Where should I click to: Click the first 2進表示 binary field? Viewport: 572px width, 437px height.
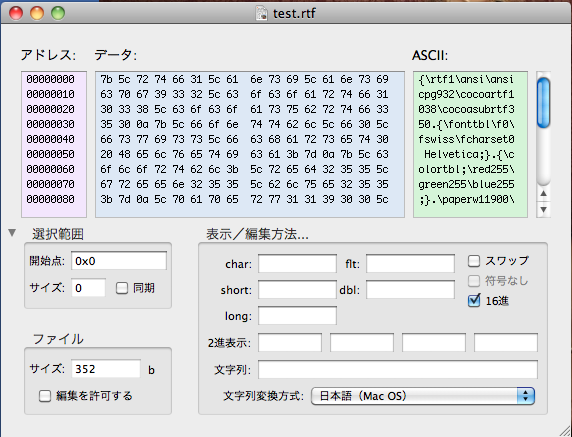pyautogui.click(x=290, y=343)
